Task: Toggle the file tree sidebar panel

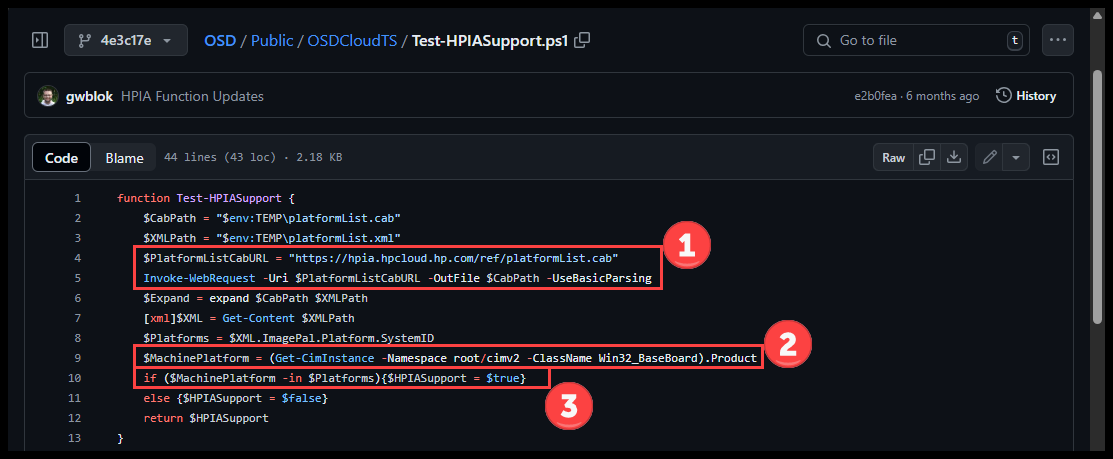Action: pyautogui.click(x=40, y=40)
